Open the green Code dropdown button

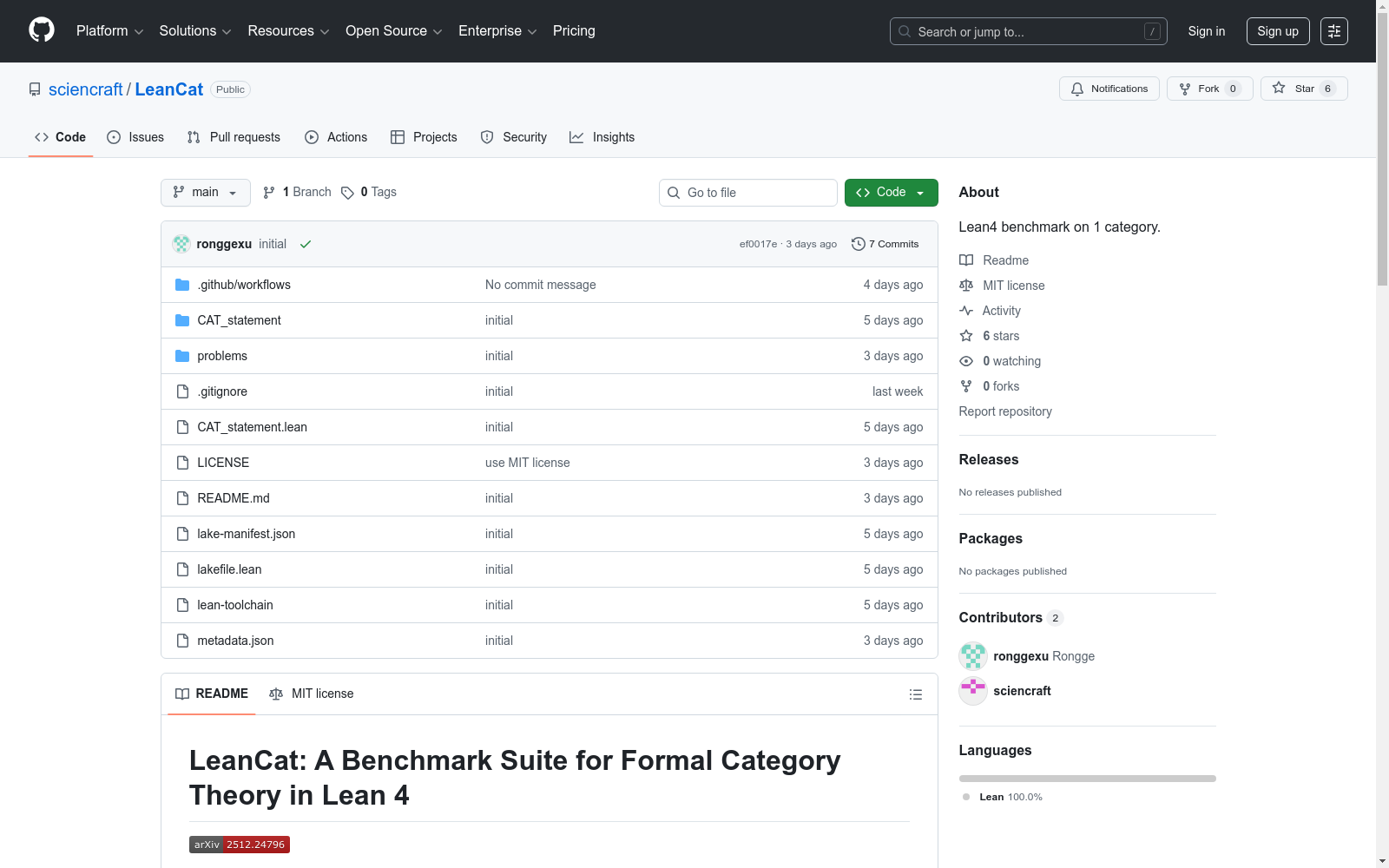tap(891, 193)
